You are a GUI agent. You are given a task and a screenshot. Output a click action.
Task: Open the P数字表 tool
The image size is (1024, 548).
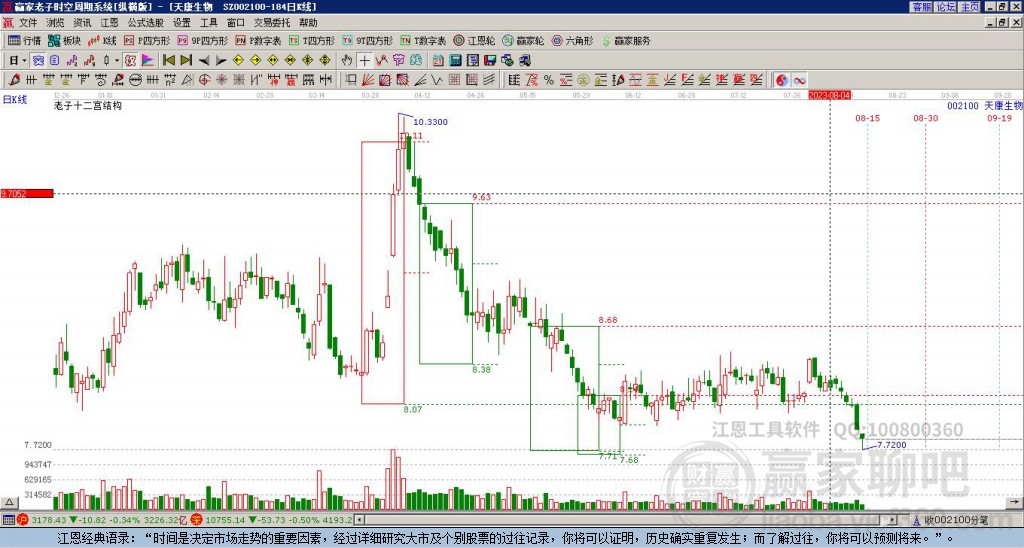pyautogui.click(x=258, y=40)
